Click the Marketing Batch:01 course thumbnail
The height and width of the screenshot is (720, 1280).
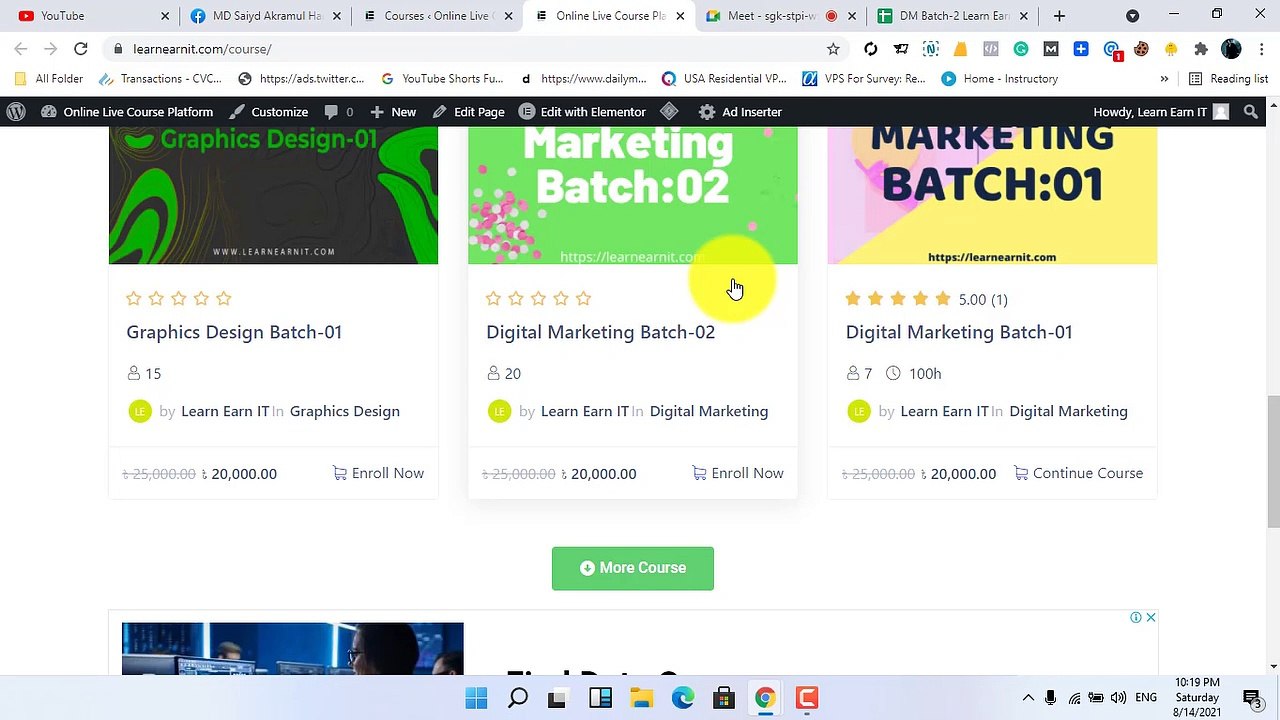tap(992, 196)
